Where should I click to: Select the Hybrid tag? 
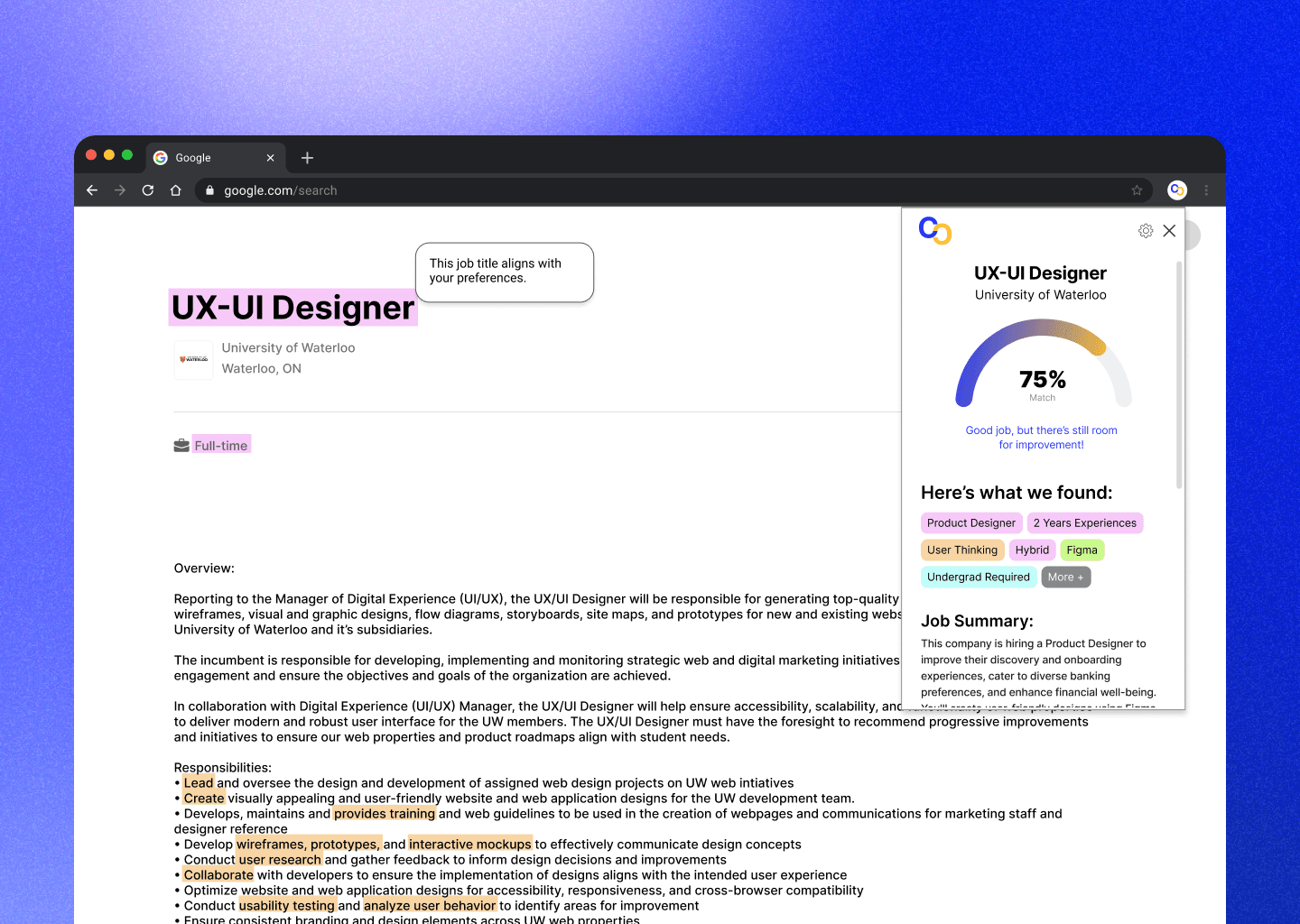(1032, 550)
